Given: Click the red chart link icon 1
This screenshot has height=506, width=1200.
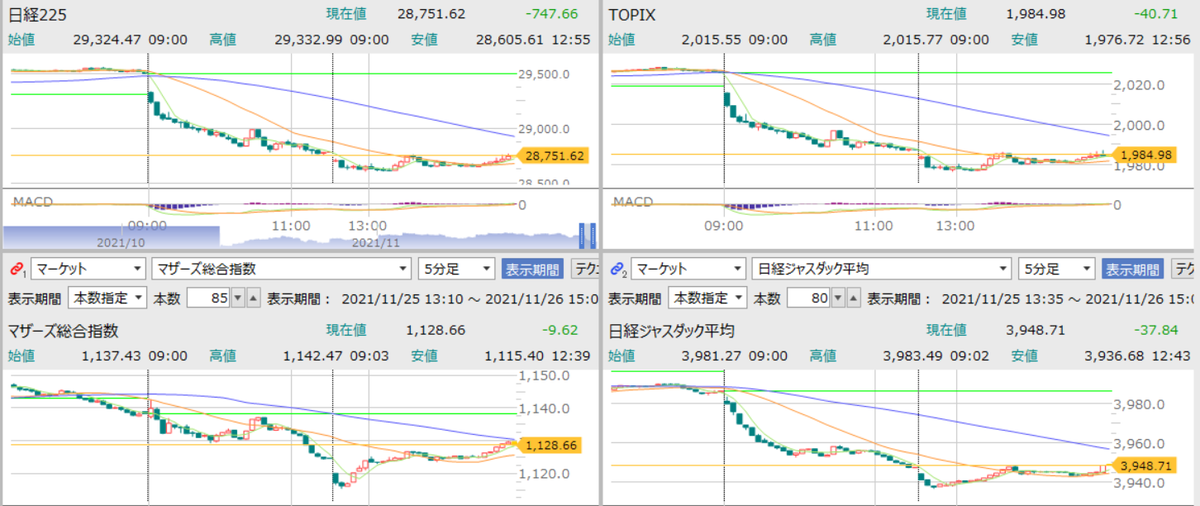Looking at the screenshot, I should point(17,269).
